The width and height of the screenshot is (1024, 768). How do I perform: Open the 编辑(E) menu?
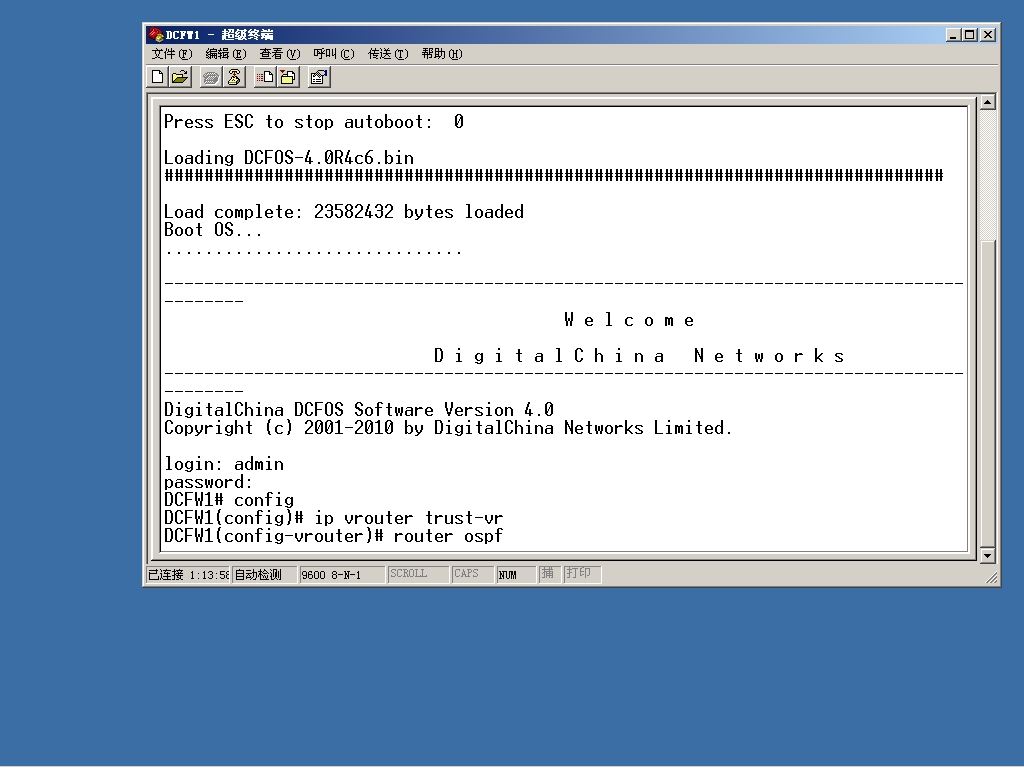226,54
